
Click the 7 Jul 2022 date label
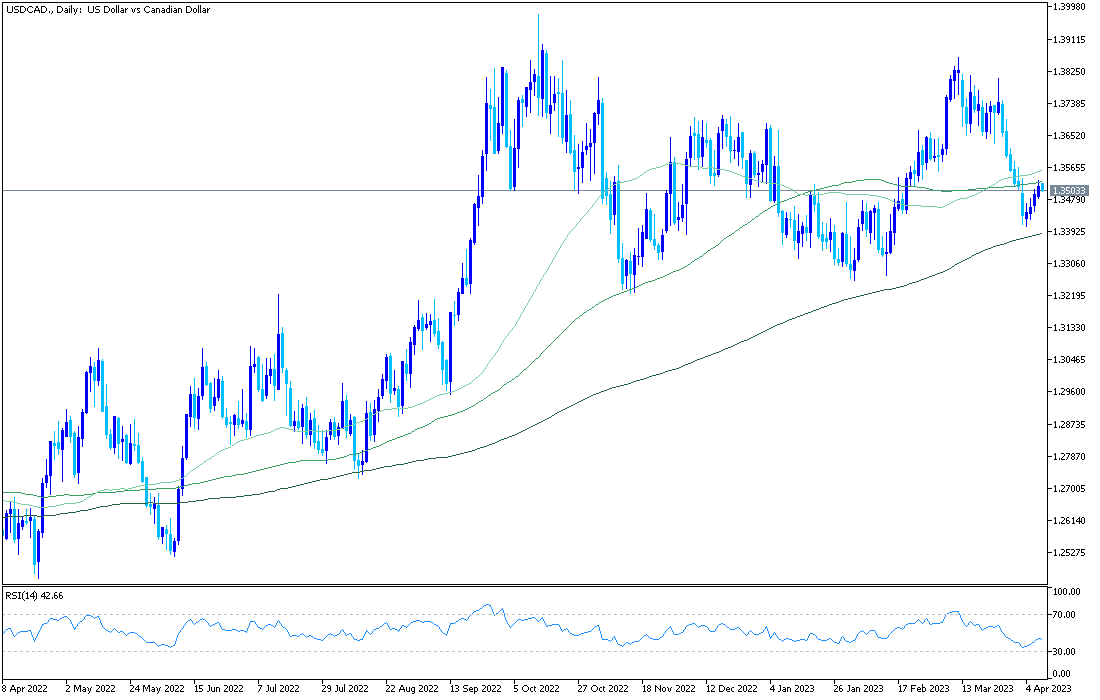pyautogui.click(x=279, y=689)
